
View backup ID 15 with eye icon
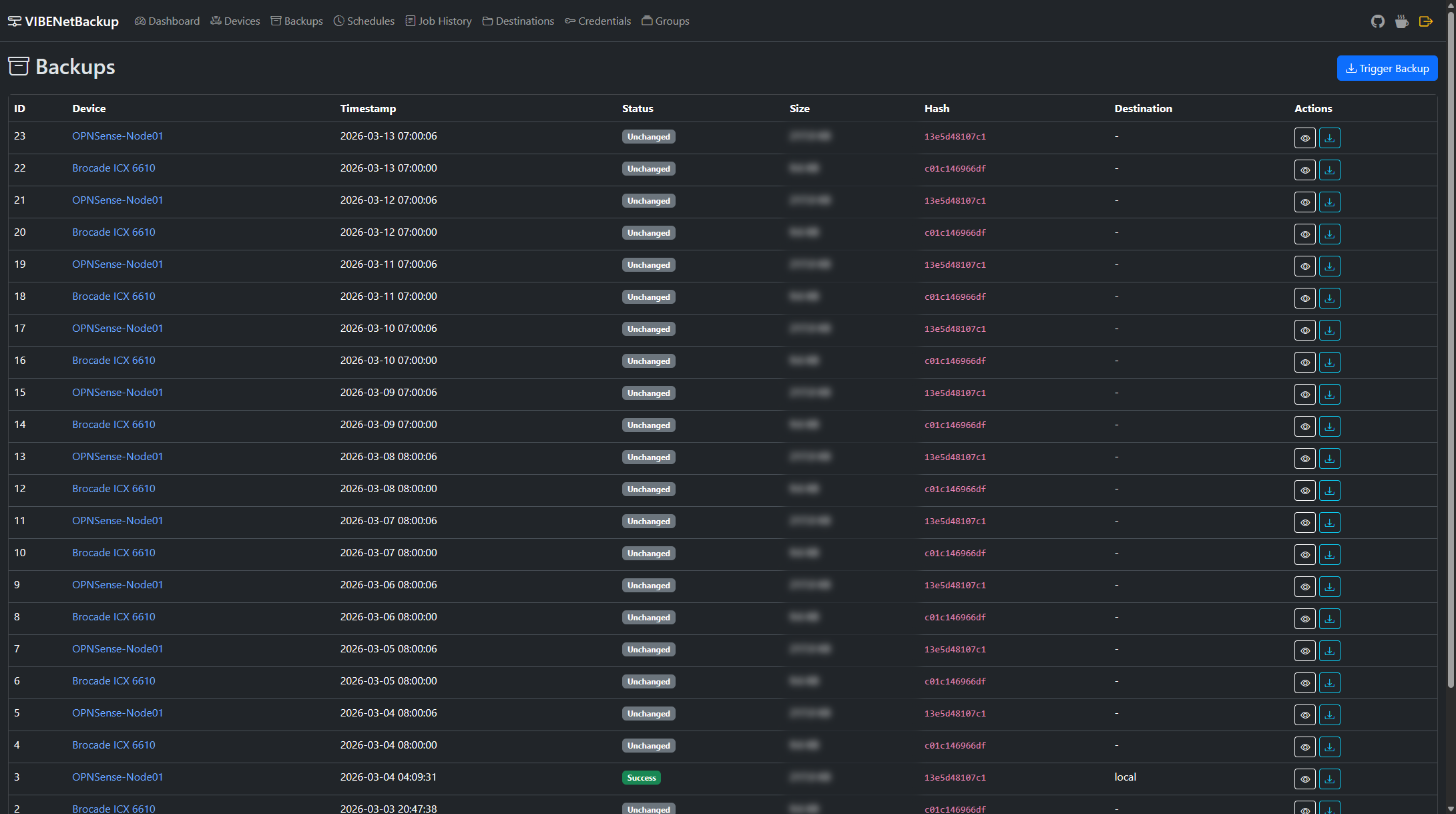tap(1305, 394)
